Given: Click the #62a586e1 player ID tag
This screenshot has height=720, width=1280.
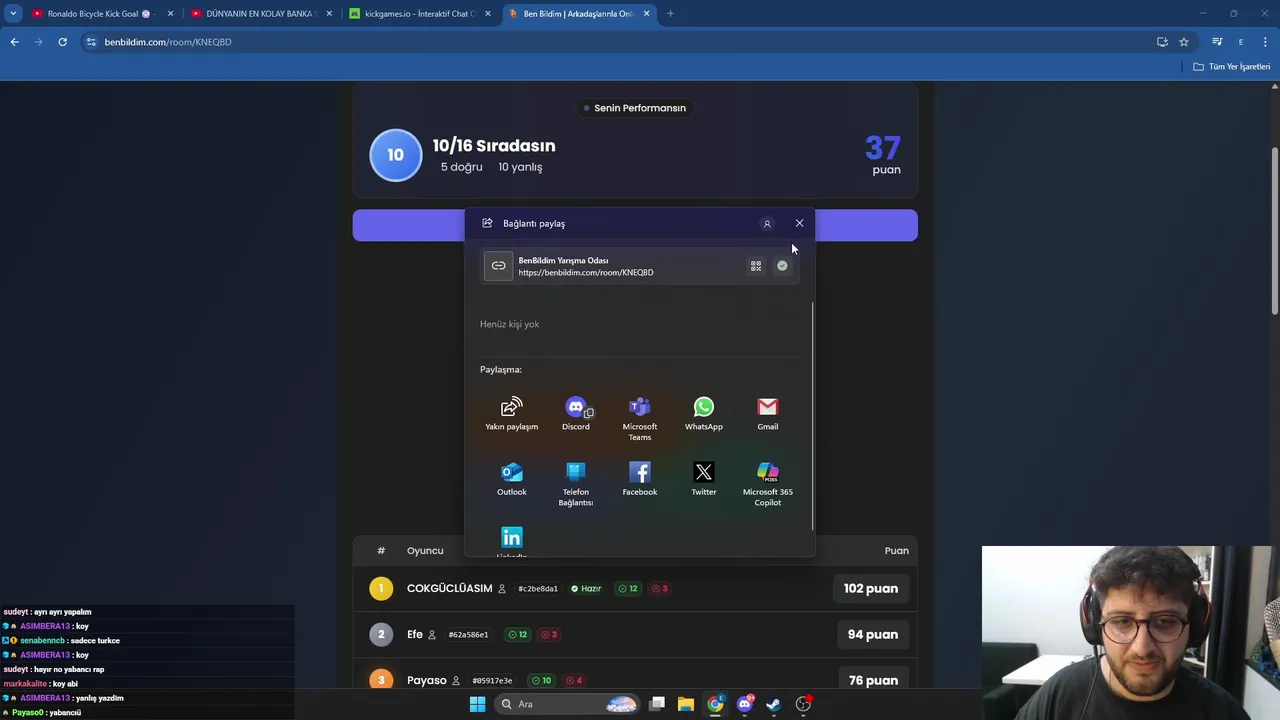Looking at the screenshot, I should click(x=468, y=635).
